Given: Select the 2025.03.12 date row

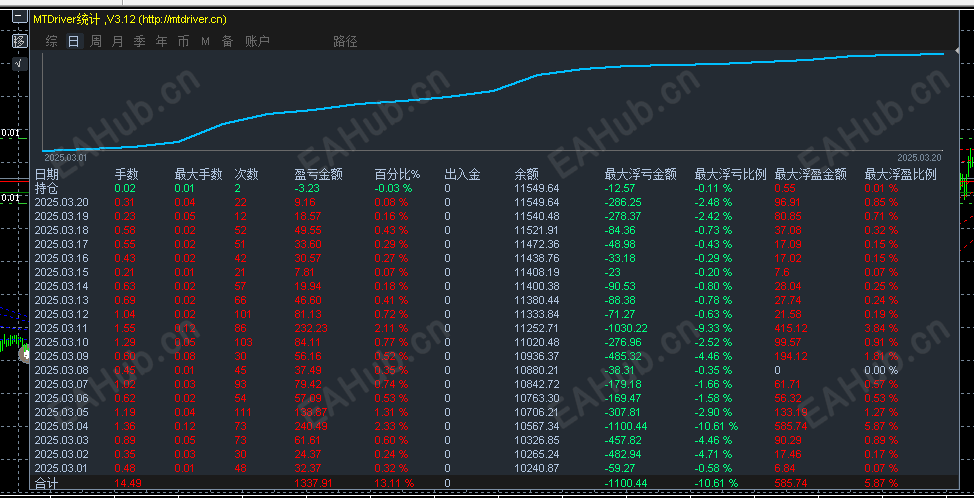Looking at the screenshot, I should coord(61,314).
